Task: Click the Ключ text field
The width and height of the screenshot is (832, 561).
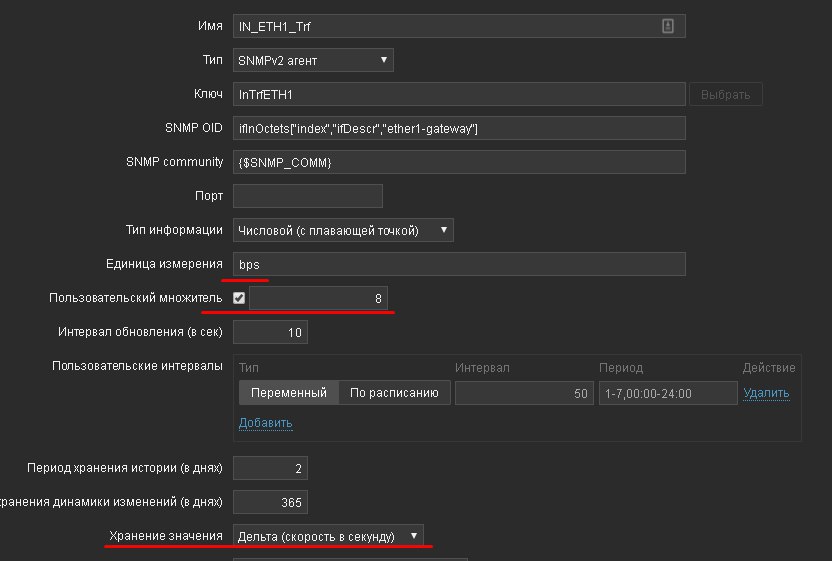Action: coord(459,95)
